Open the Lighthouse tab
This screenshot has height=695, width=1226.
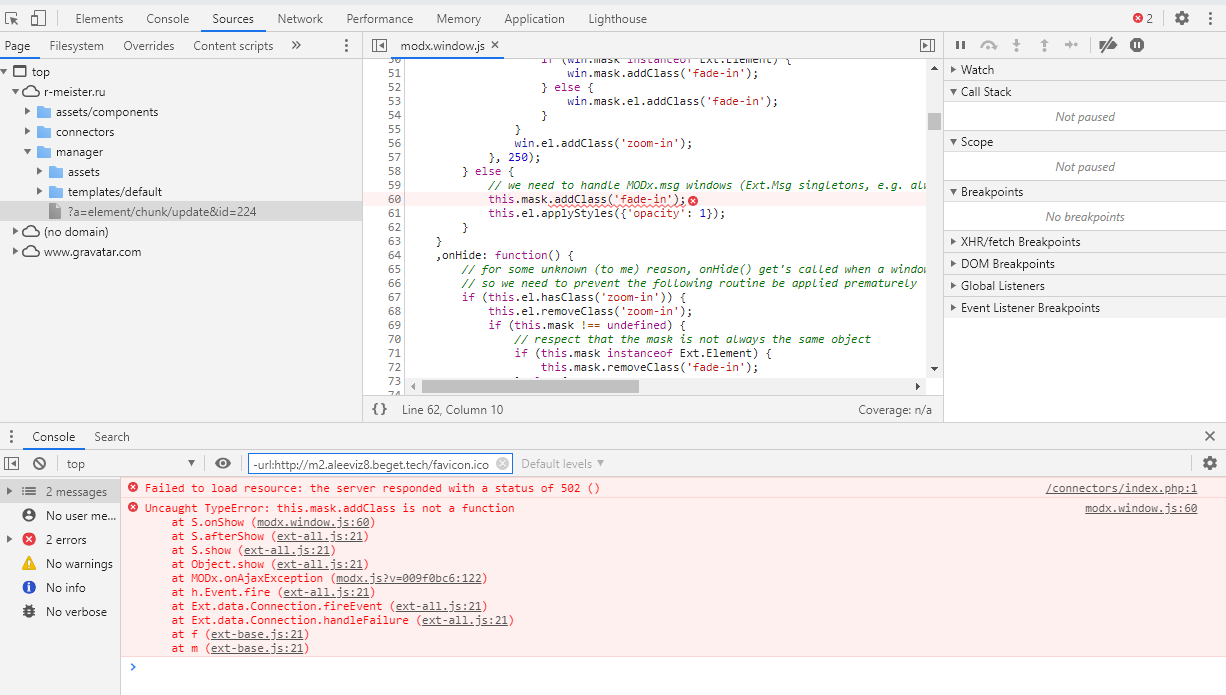618,18
